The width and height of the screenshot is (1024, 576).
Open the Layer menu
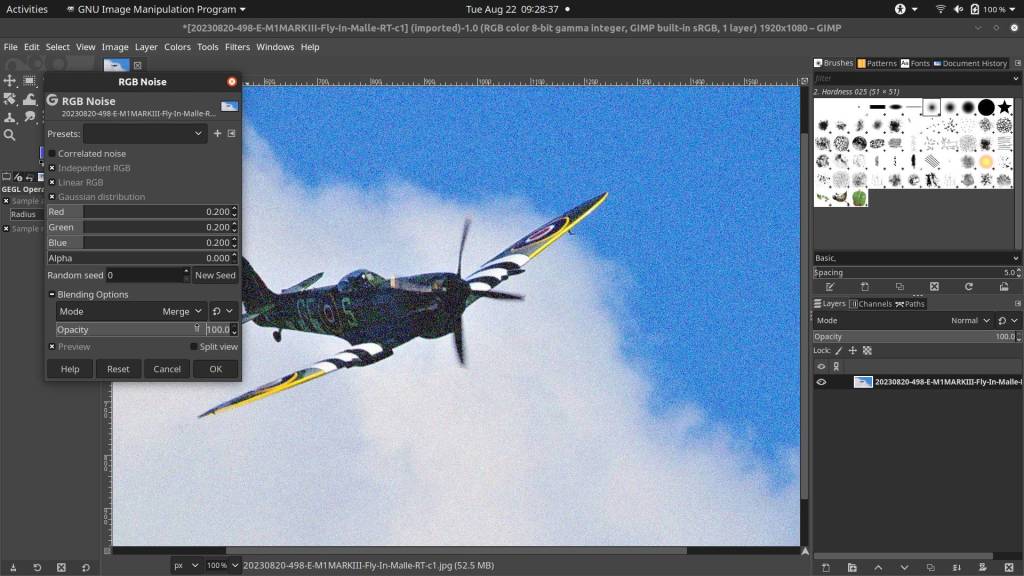click(x=146, y=47)
